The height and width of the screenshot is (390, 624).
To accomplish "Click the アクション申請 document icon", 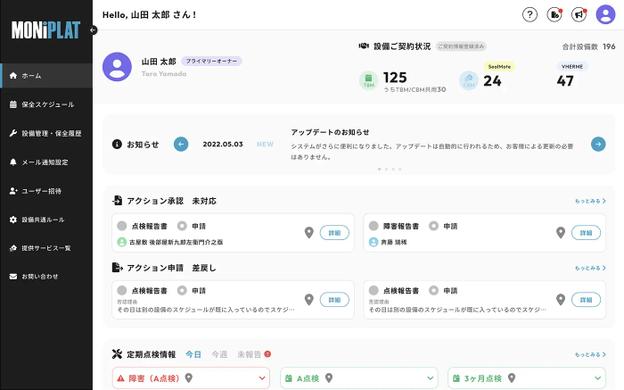I will click(x=117, y=267).
